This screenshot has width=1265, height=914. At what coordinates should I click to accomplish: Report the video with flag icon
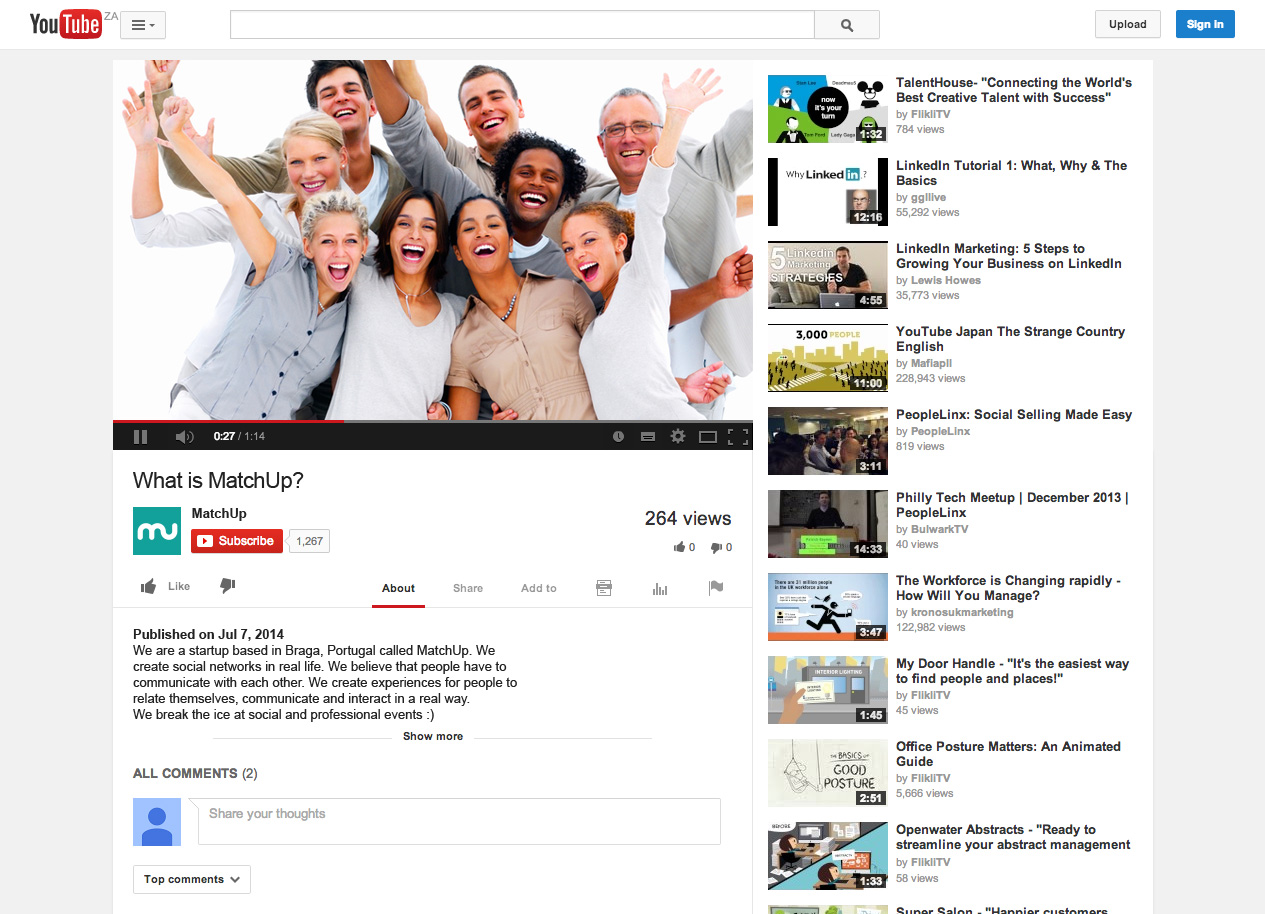pos(716,588)
